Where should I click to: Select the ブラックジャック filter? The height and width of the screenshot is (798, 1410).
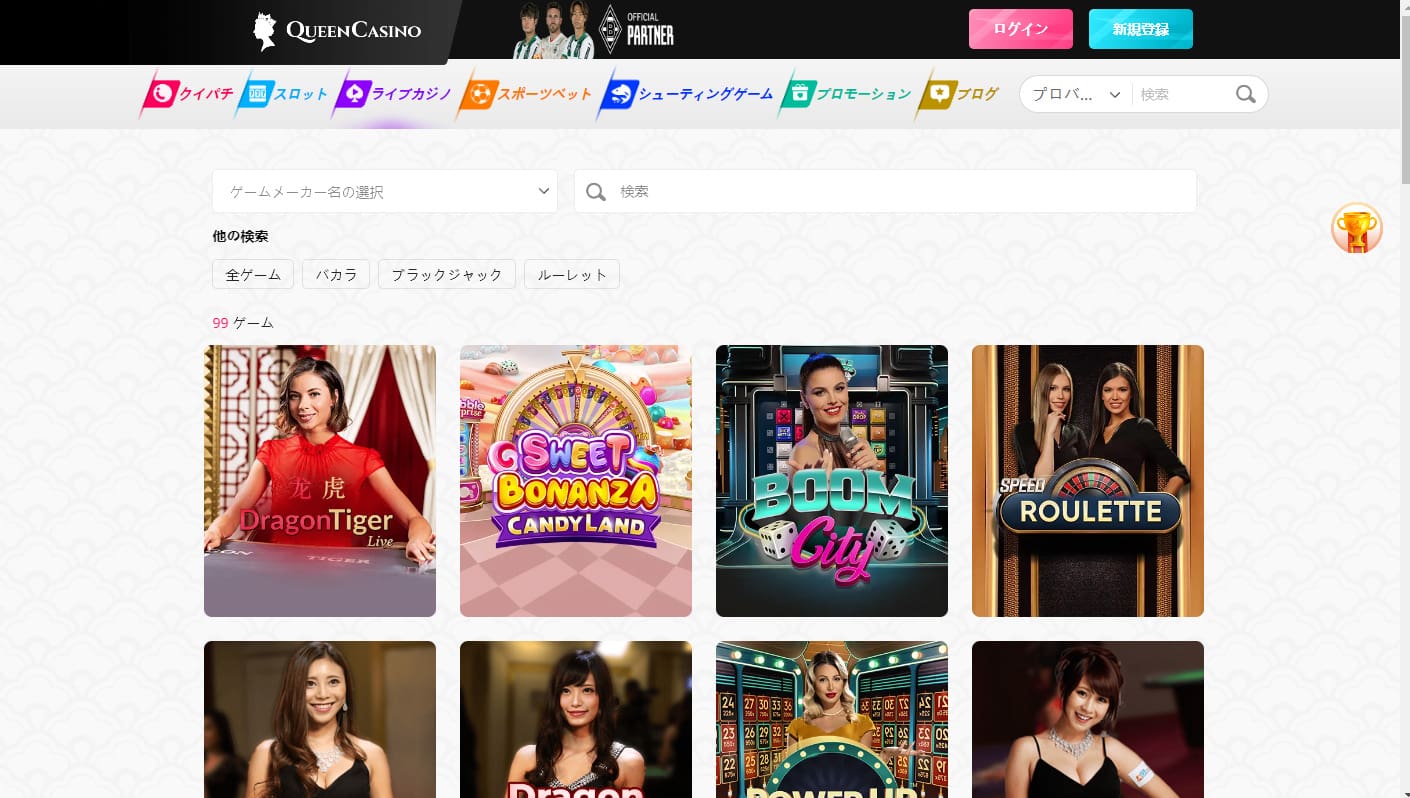(x=446, y=274)
